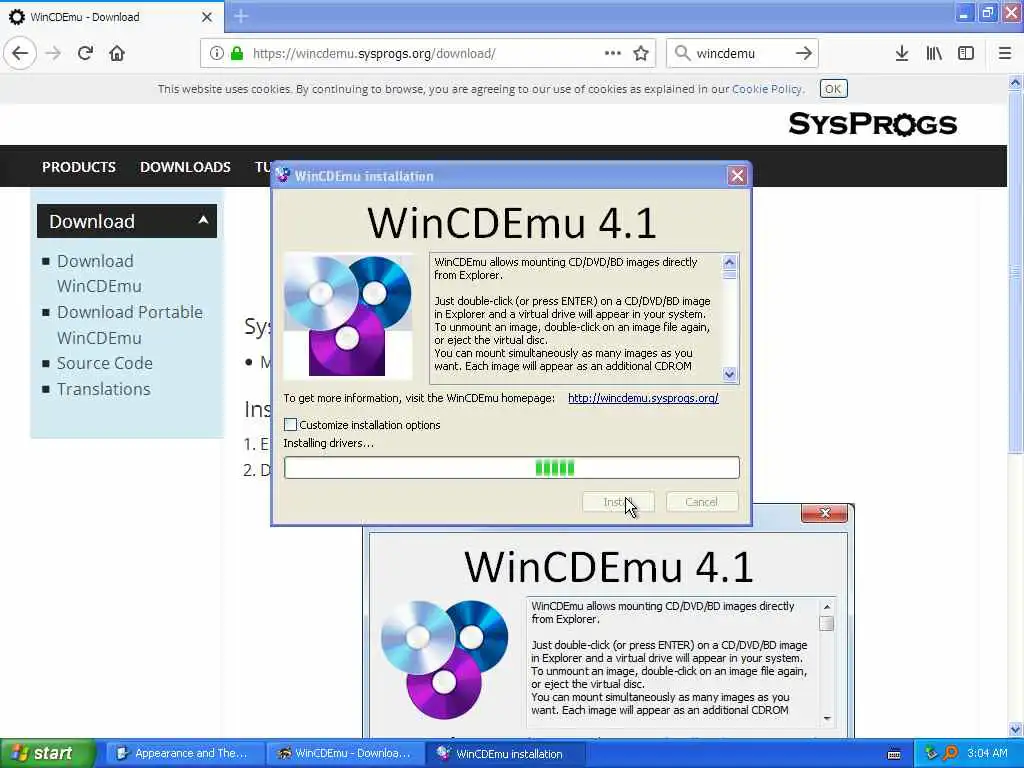The height and width of the screenshot is (768, 1024).
Task: Reload the page with the refresh icon
Action: (x=85, y=54)
